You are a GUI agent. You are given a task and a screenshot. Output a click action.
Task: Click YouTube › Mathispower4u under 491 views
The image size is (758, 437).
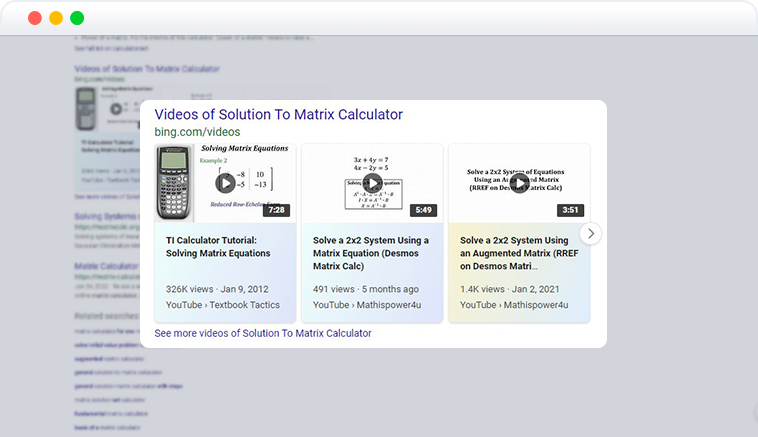pyautogui.click(x=367, y=305)
